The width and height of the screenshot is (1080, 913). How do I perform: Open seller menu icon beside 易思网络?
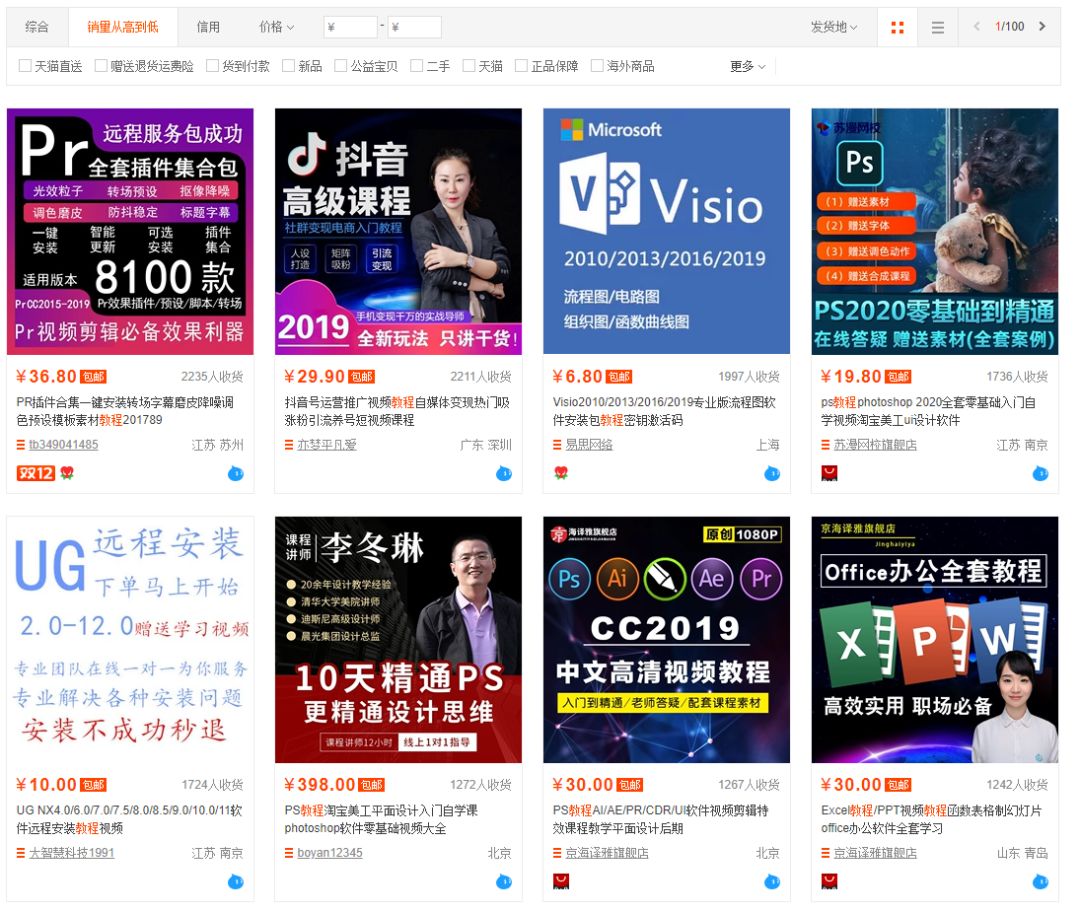pos(557,445)
